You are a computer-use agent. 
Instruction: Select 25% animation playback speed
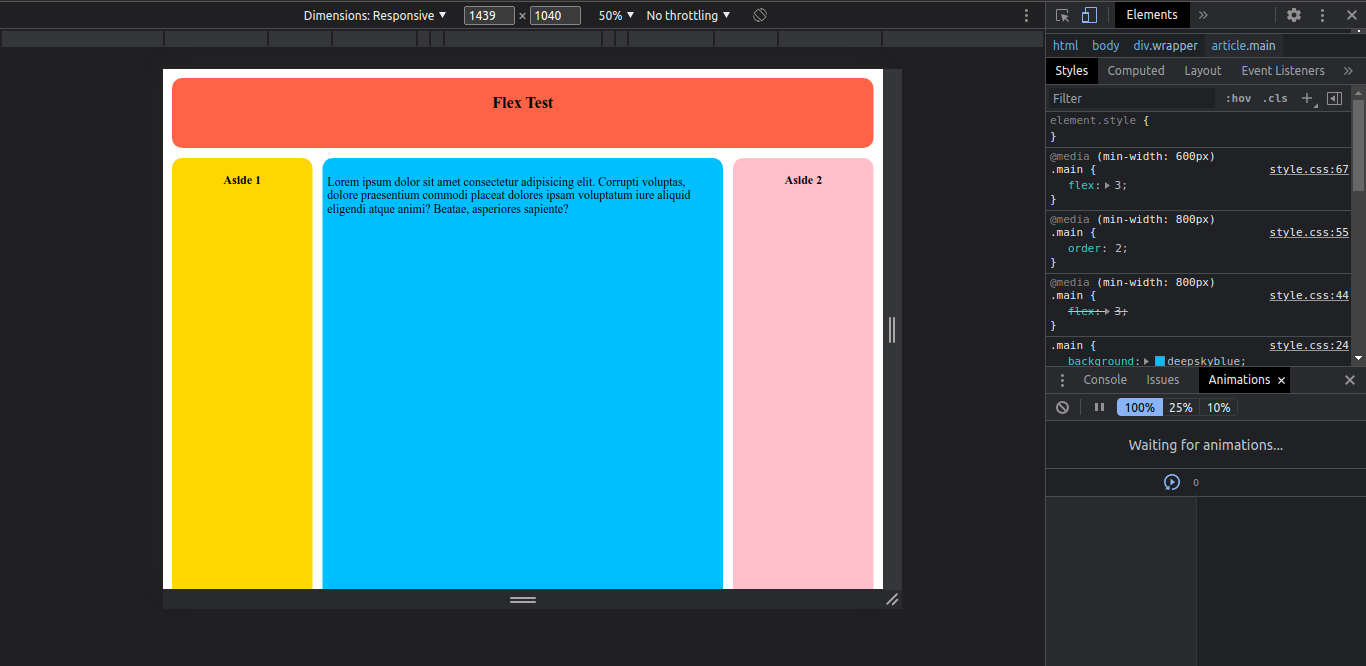click(1181, 407)
